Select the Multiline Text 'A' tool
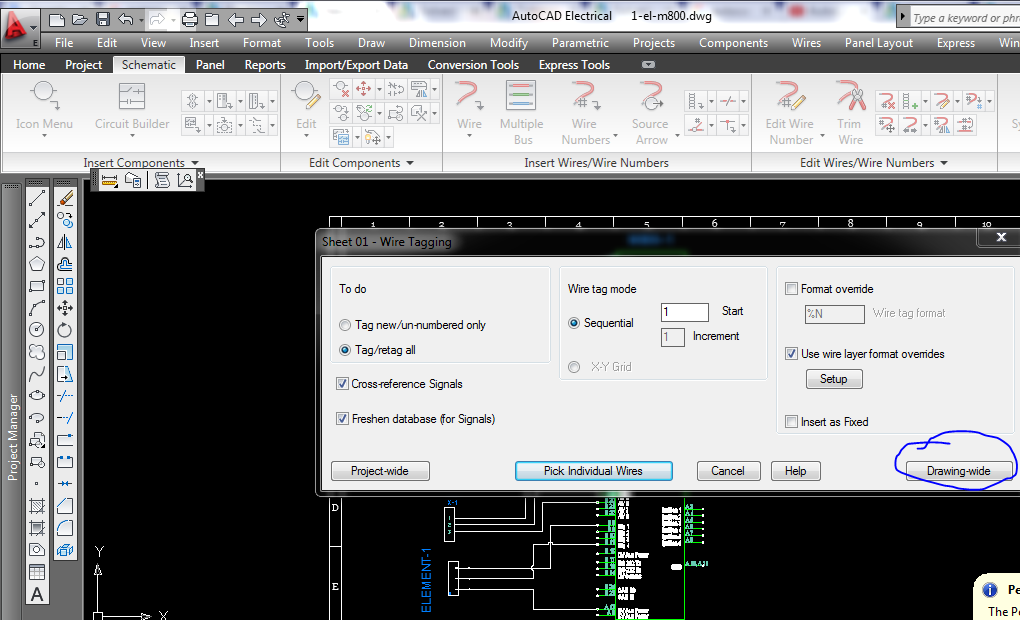This screenshot has width=1020, height=620. (37, 594)
